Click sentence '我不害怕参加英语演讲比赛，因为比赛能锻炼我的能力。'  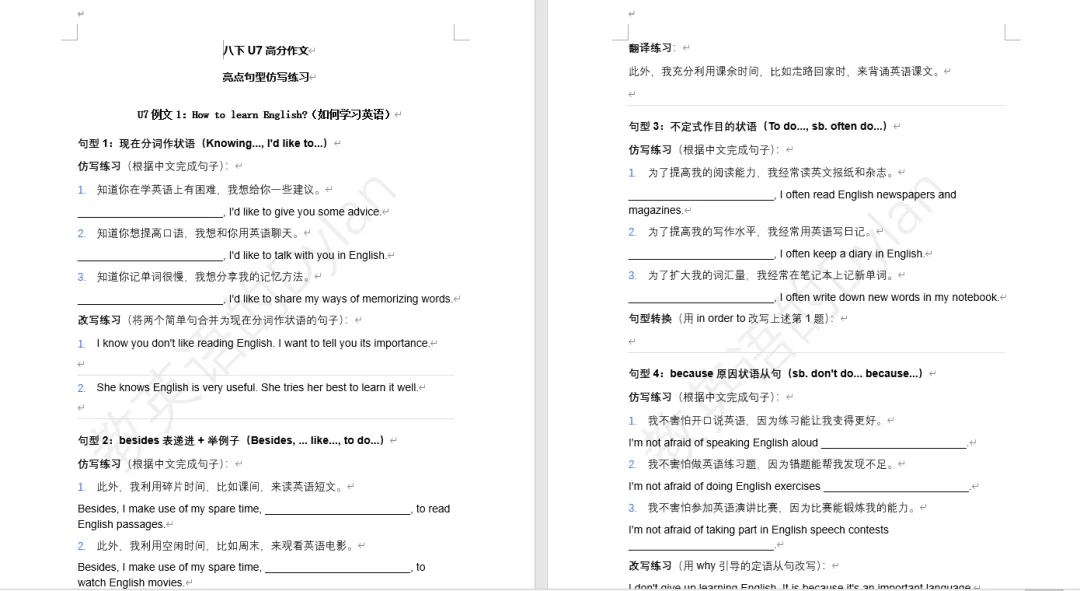pos(782,508)
